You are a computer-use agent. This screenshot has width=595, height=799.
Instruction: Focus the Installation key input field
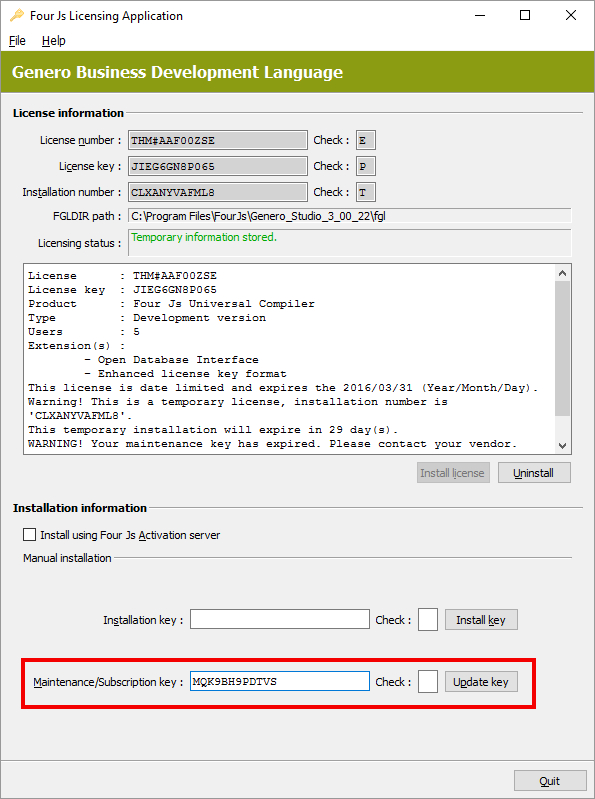click(280, 620)
